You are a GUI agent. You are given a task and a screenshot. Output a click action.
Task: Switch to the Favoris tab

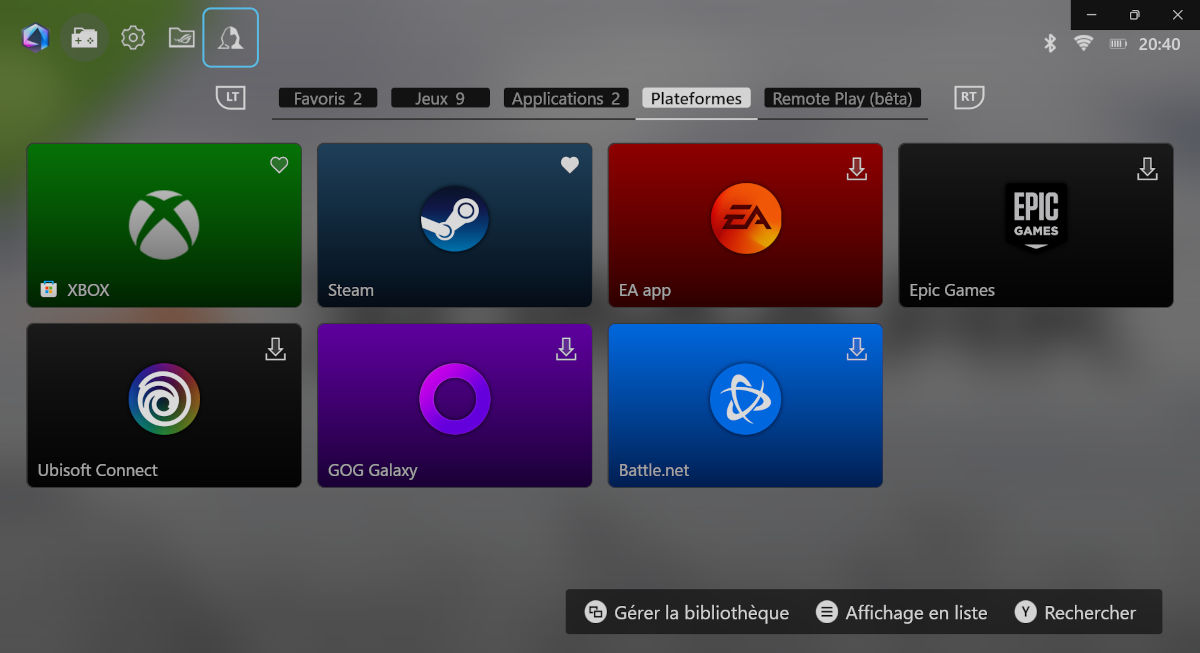[328, 98]
